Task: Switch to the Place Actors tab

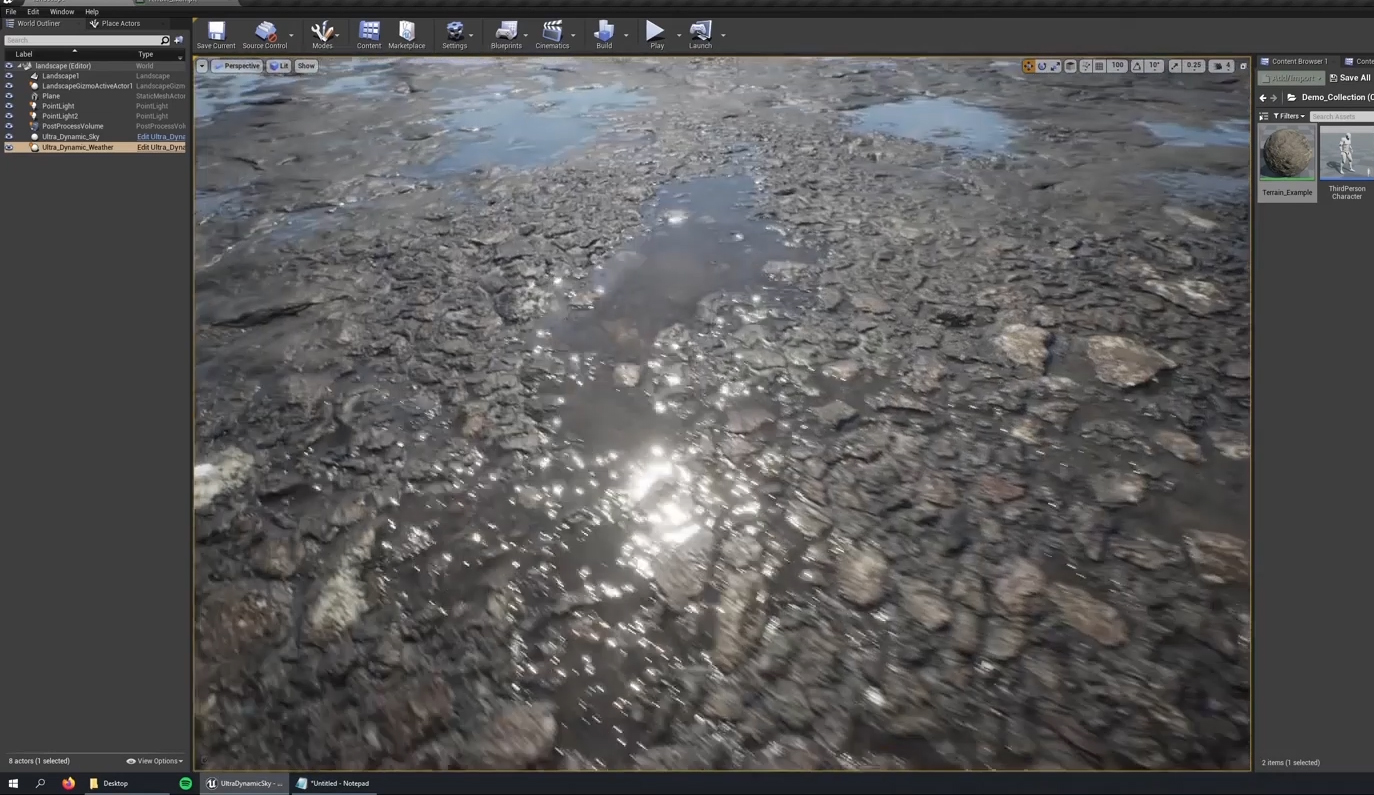Action: click(x=120, y=23)
